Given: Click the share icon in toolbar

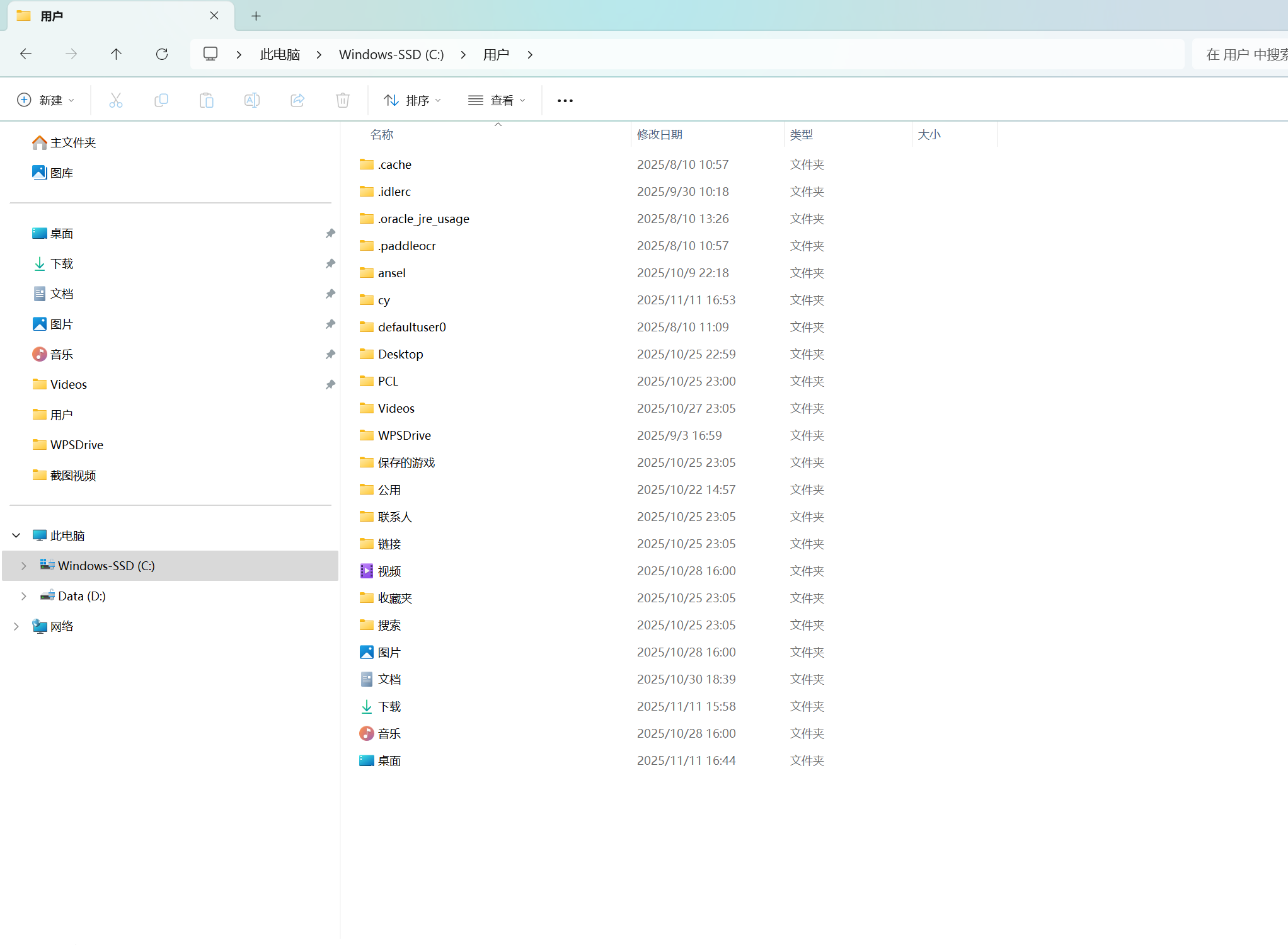Looking at the screenshot, I should [297, 100].
